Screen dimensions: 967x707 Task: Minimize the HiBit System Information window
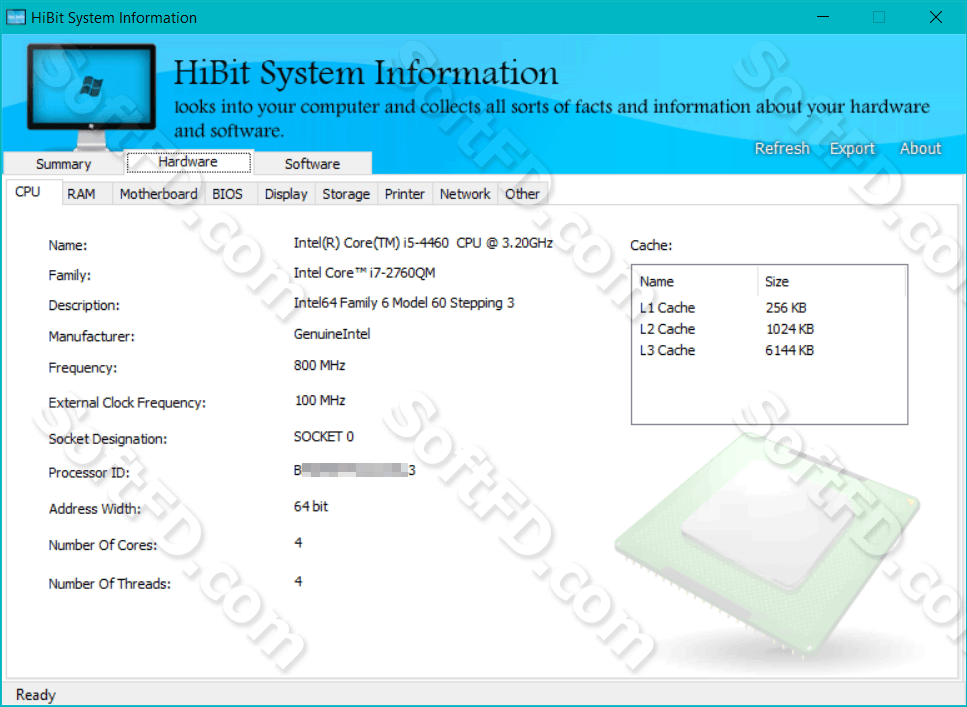(823, 17)
